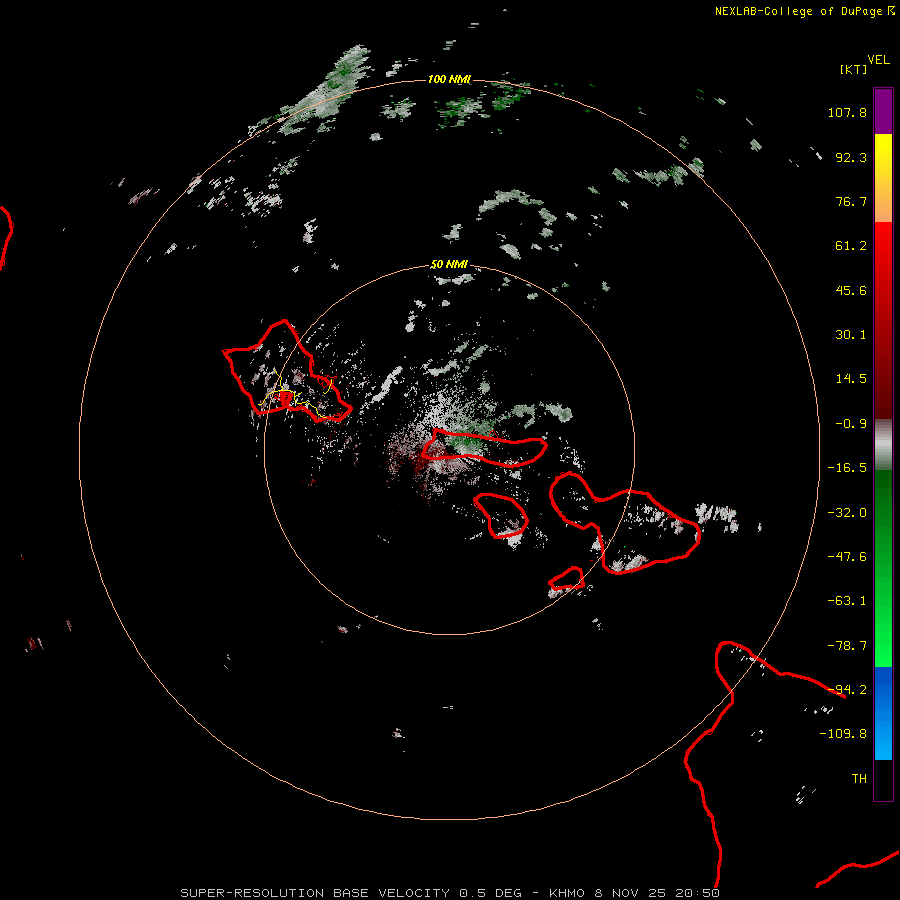Image resolution: width=900 pixels, height=900 pixels.
Task: Click the NEXLAB-College of DuPage label
Action: pos(804,11)
